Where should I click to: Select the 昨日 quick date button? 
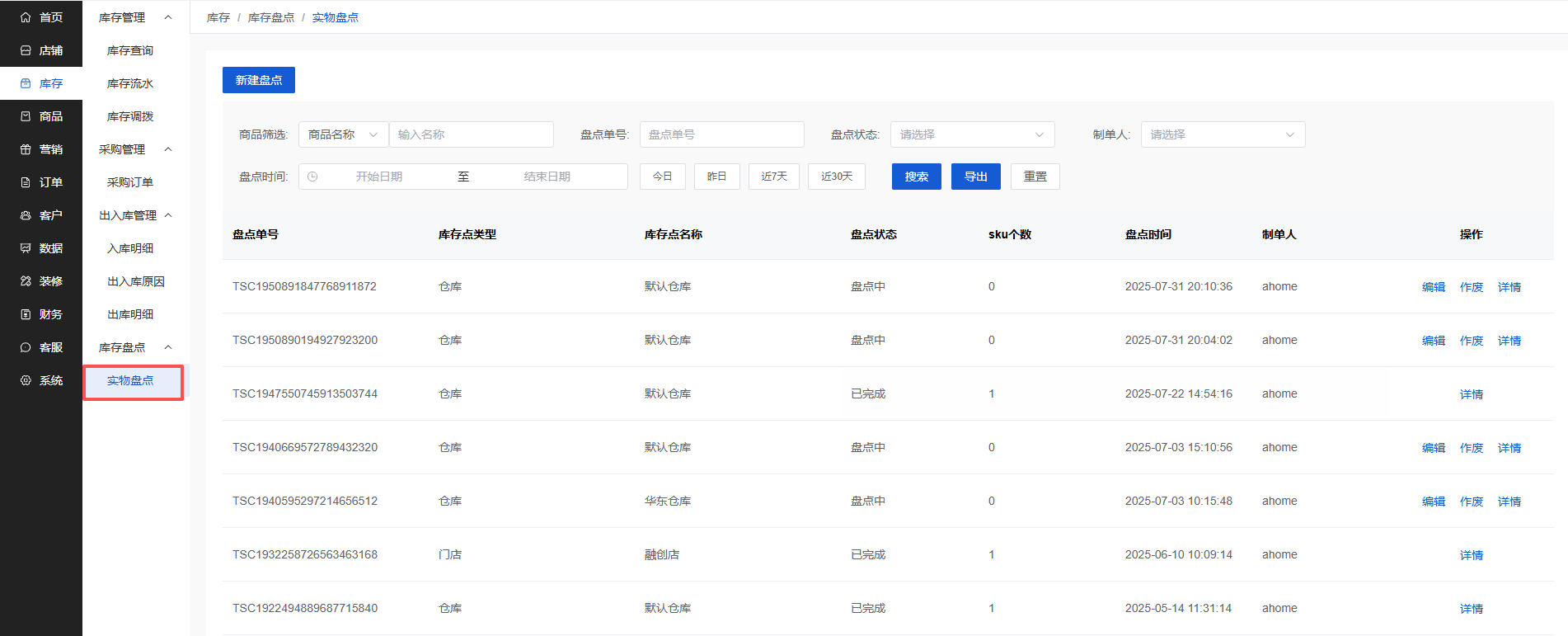[716, 177]
